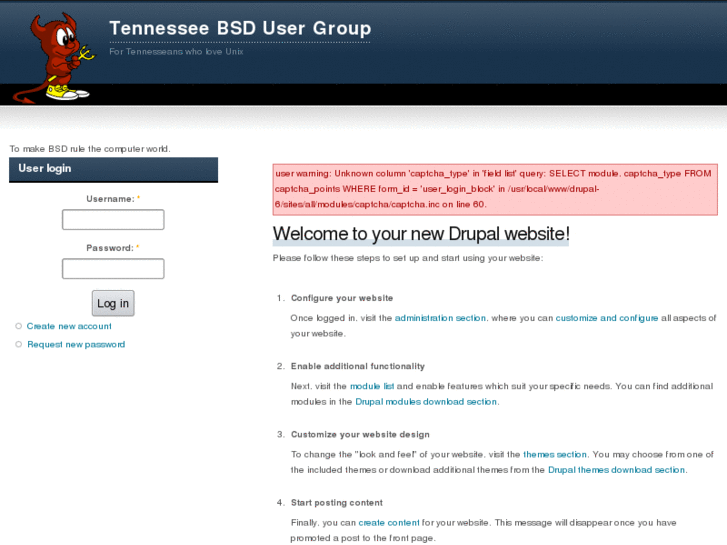
Task: Click 'To make BSD rule the computer world.' text
Action: point(90,149)
